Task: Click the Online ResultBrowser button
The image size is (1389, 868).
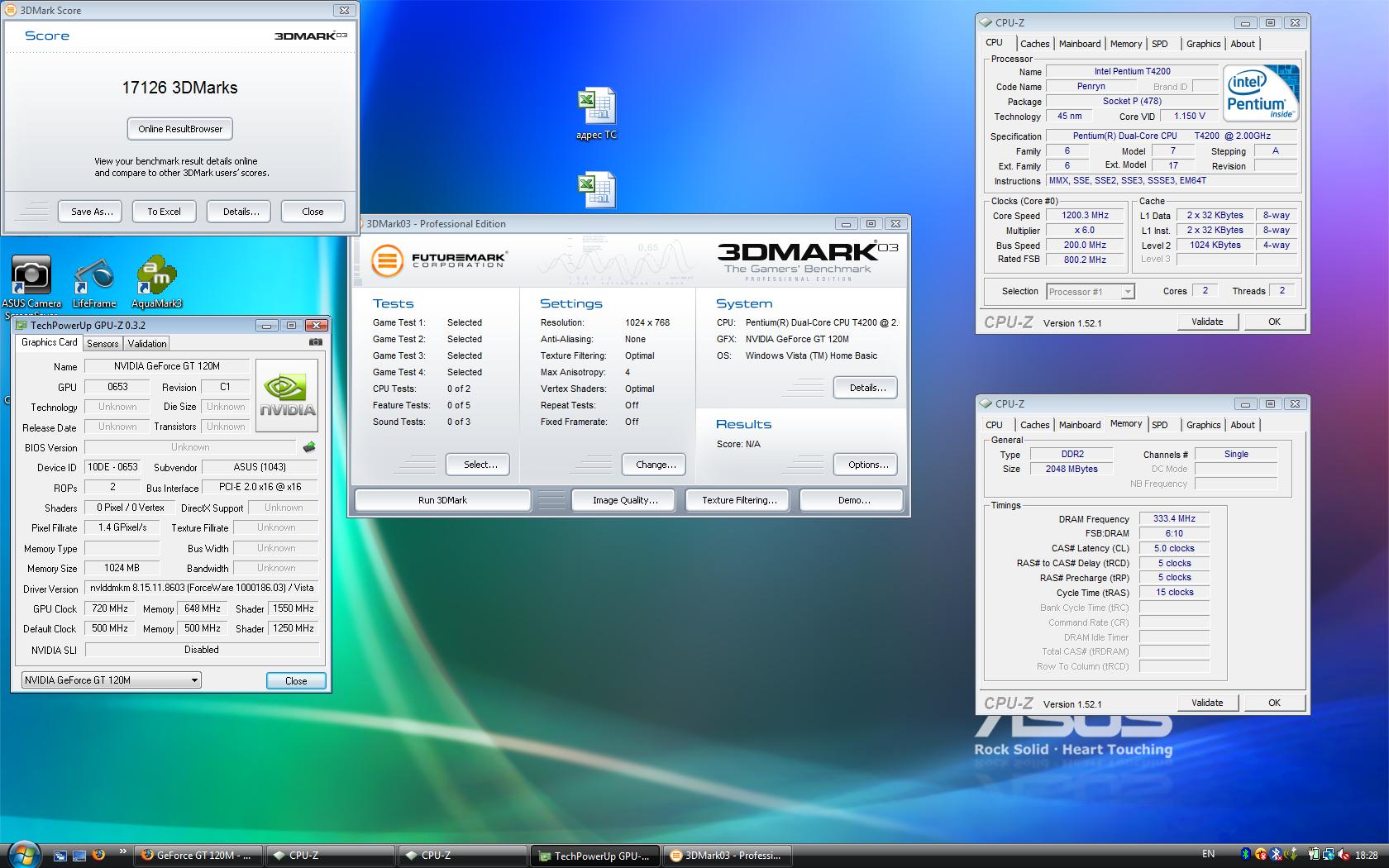Action: tap(180, 129)
